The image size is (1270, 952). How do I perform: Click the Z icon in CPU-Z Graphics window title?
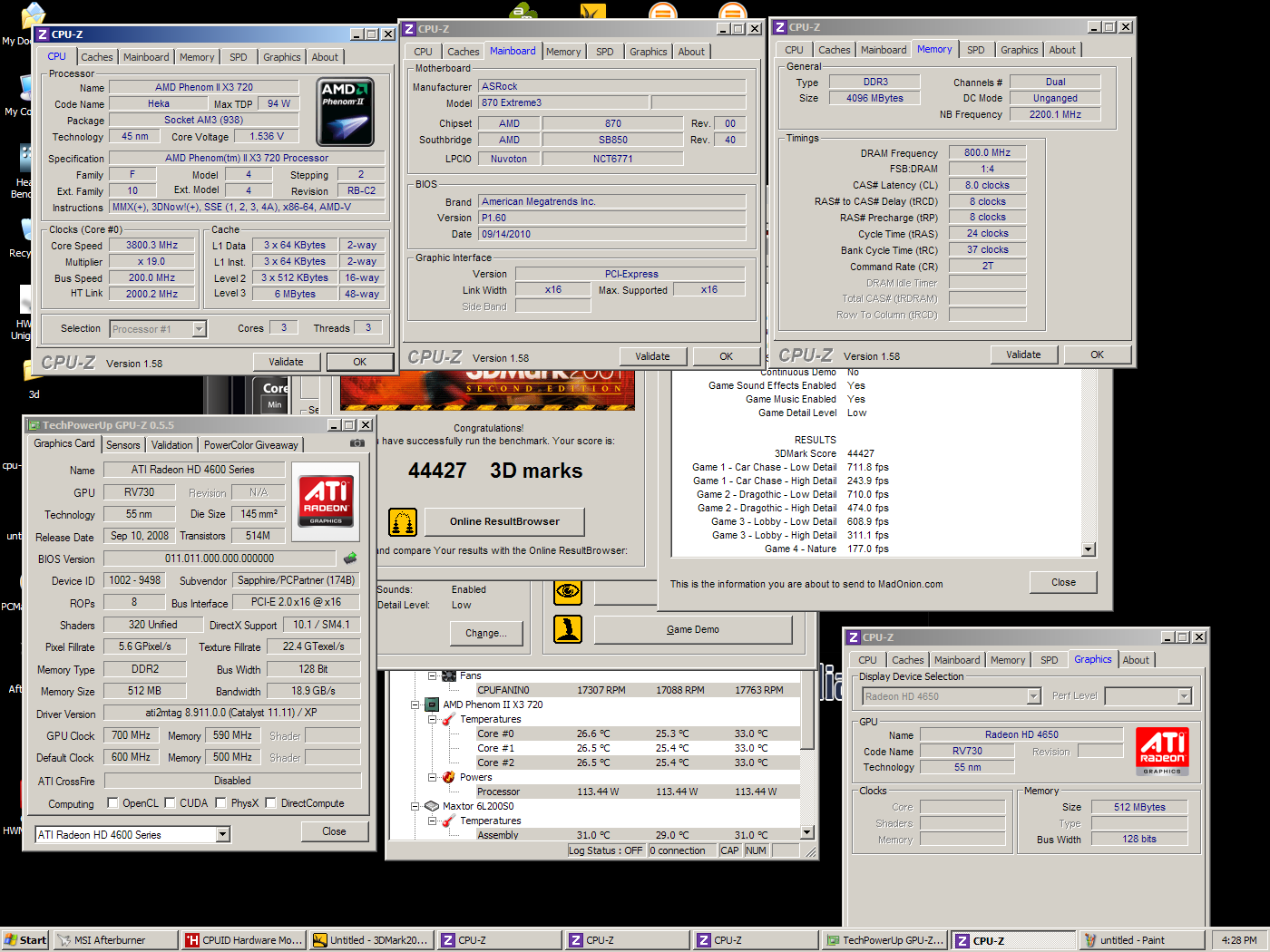click(854, 637)
